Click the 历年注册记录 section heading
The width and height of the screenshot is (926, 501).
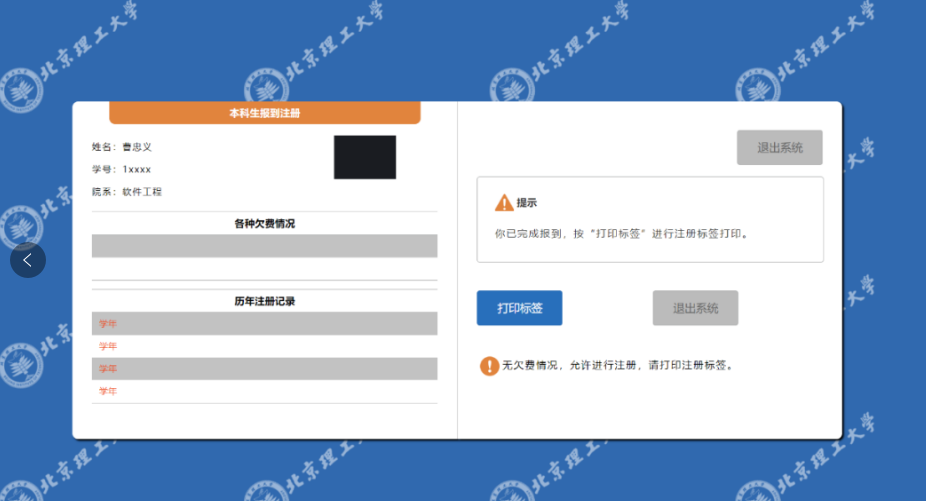point(264,301)
